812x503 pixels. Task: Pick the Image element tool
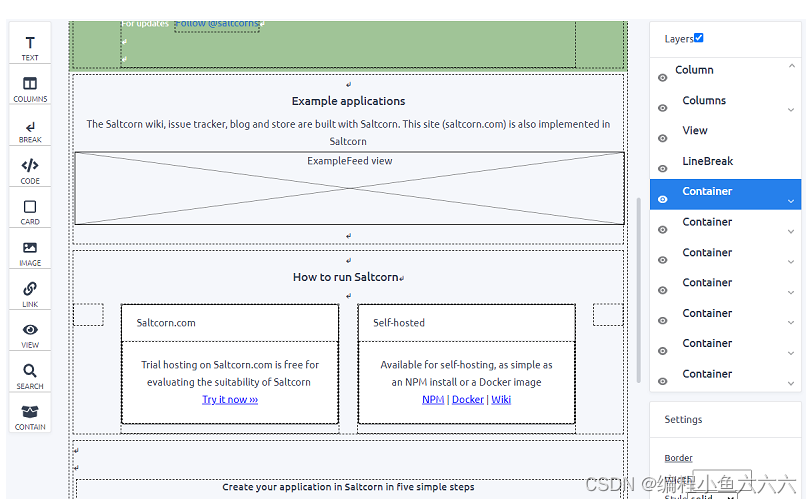[30, 253]
